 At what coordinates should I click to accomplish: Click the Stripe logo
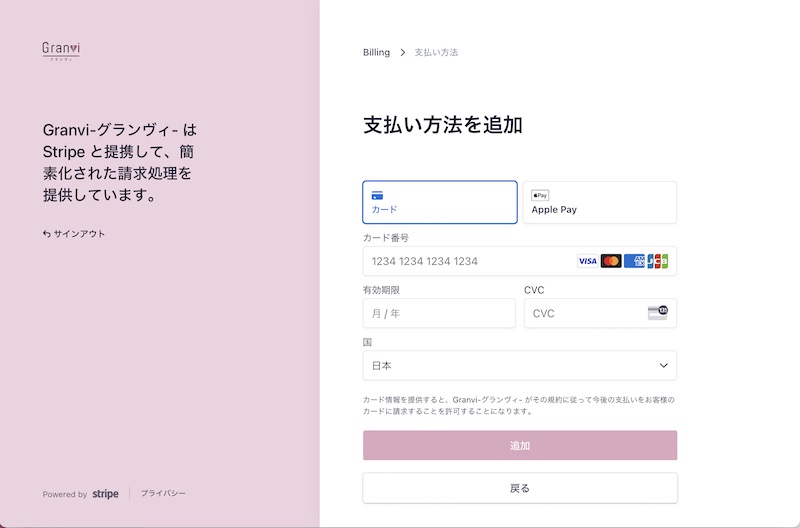(106, 494)
